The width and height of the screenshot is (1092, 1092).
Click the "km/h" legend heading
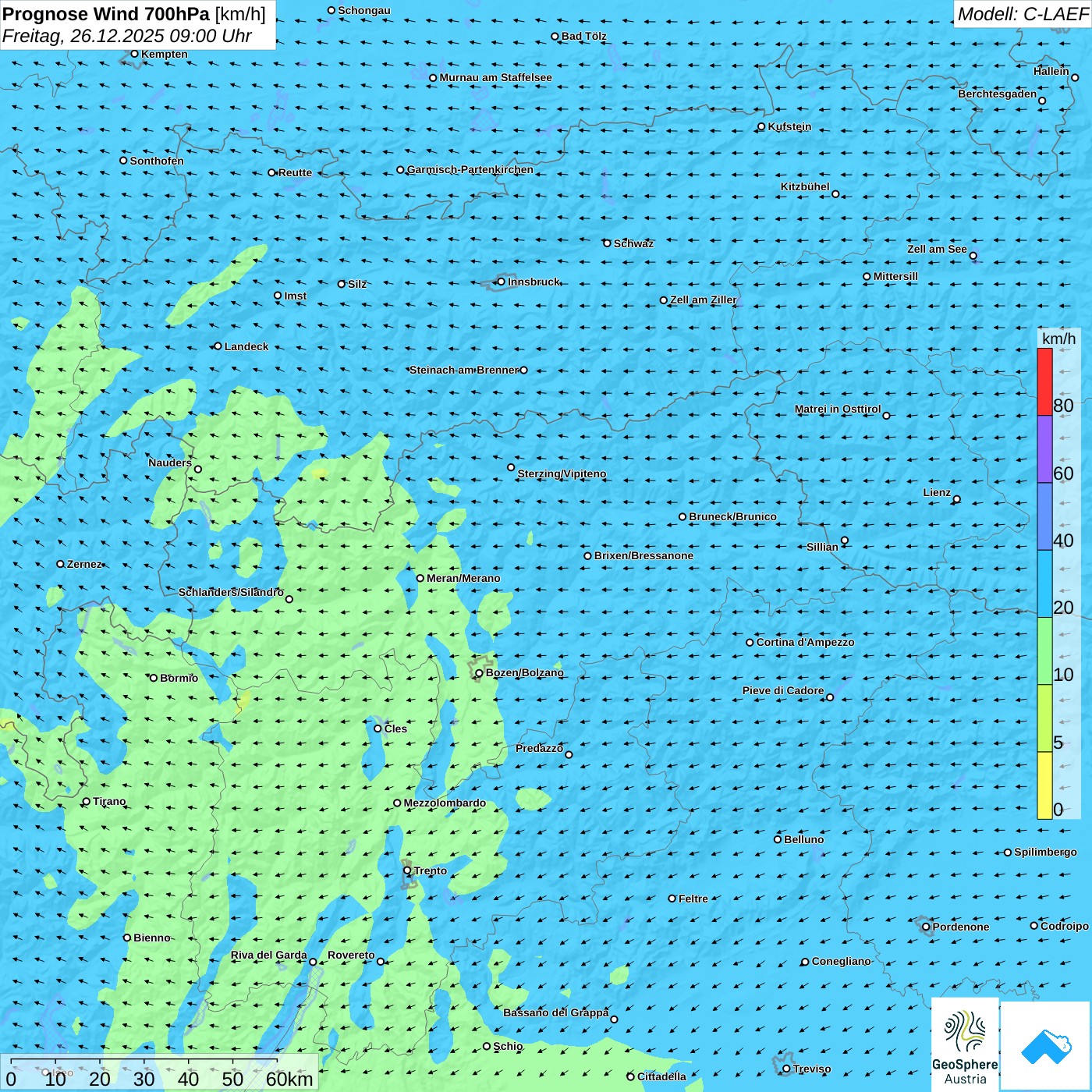(x=1058, y=339)
